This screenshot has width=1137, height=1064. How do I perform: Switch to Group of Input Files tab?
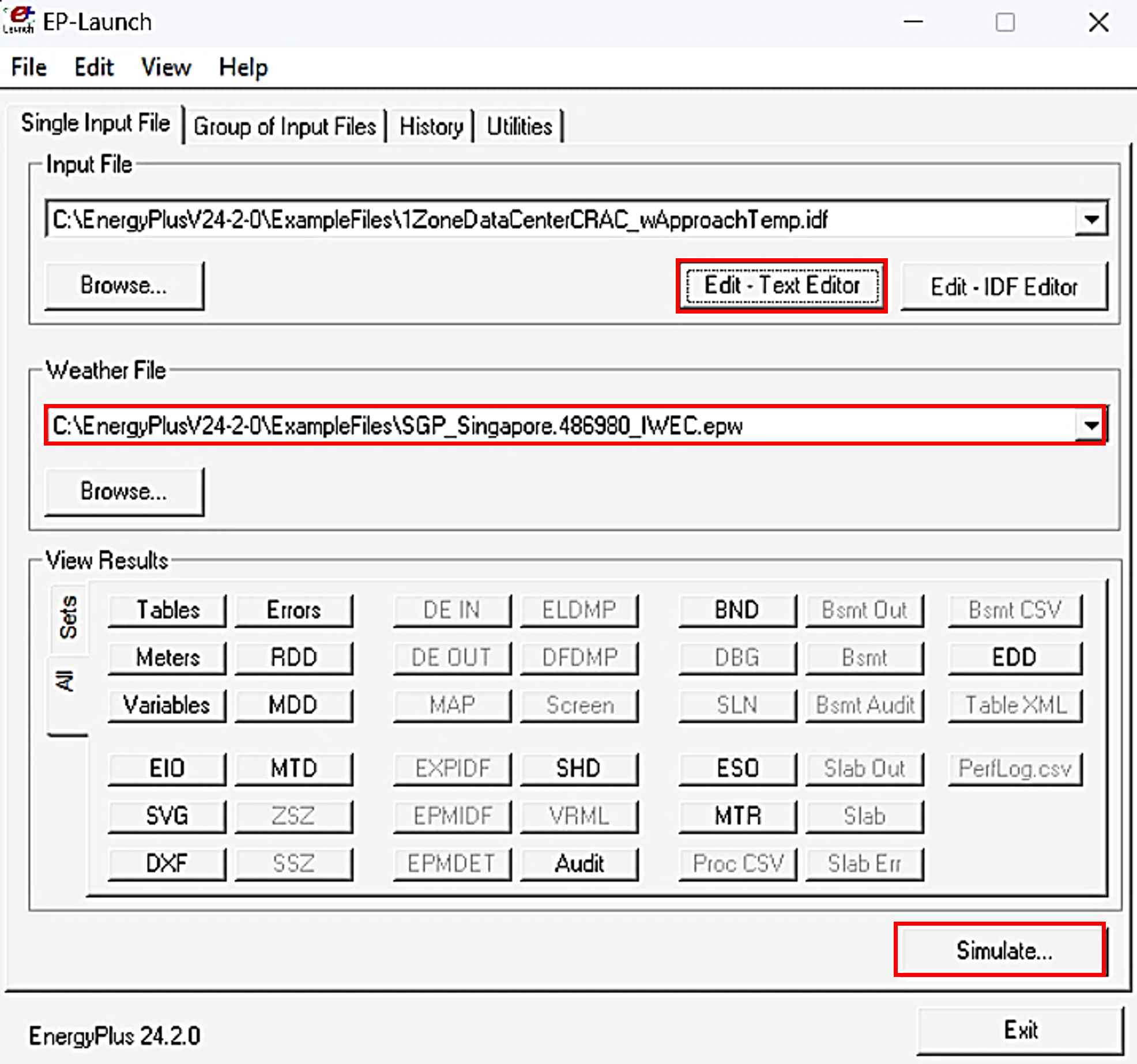click(284, 126)
